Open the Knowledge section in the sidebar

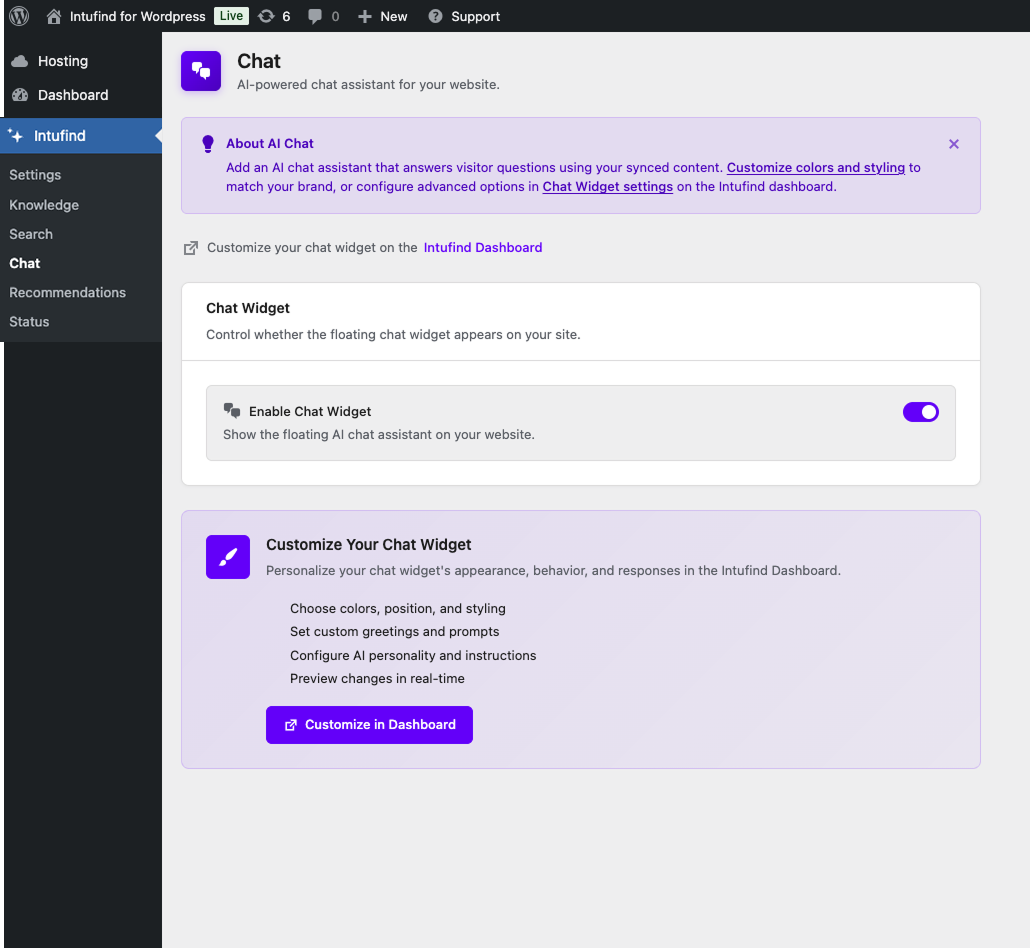[44, 205]
